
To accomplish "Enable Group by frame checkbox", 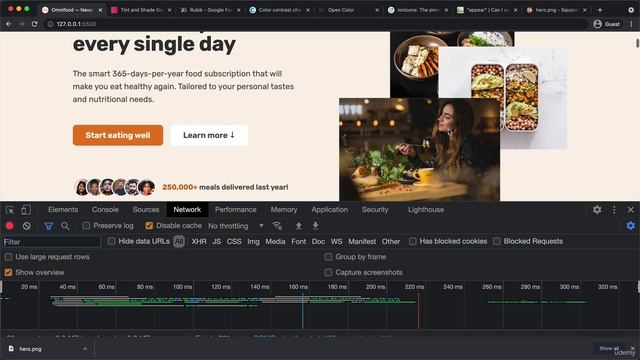I will [328, 257].
